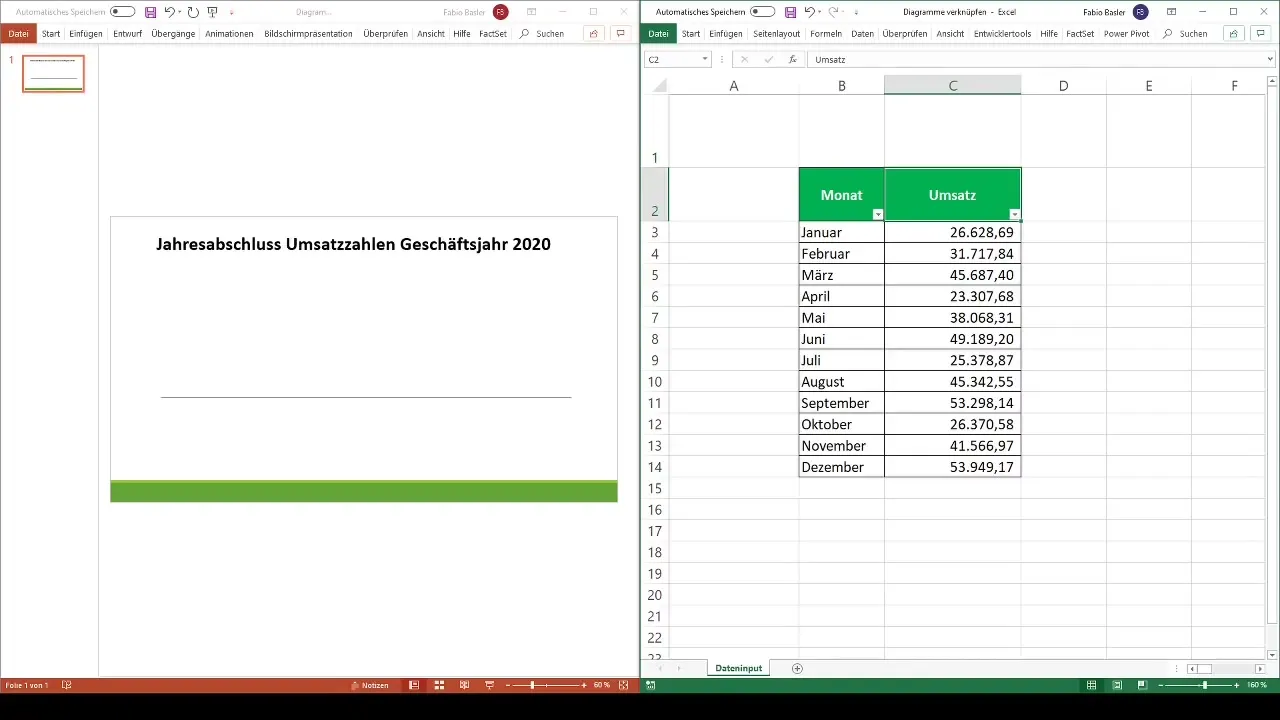Switch to Animationen tab in PowerPoint
The image size is (1280, 720).
tap(229, 33)
